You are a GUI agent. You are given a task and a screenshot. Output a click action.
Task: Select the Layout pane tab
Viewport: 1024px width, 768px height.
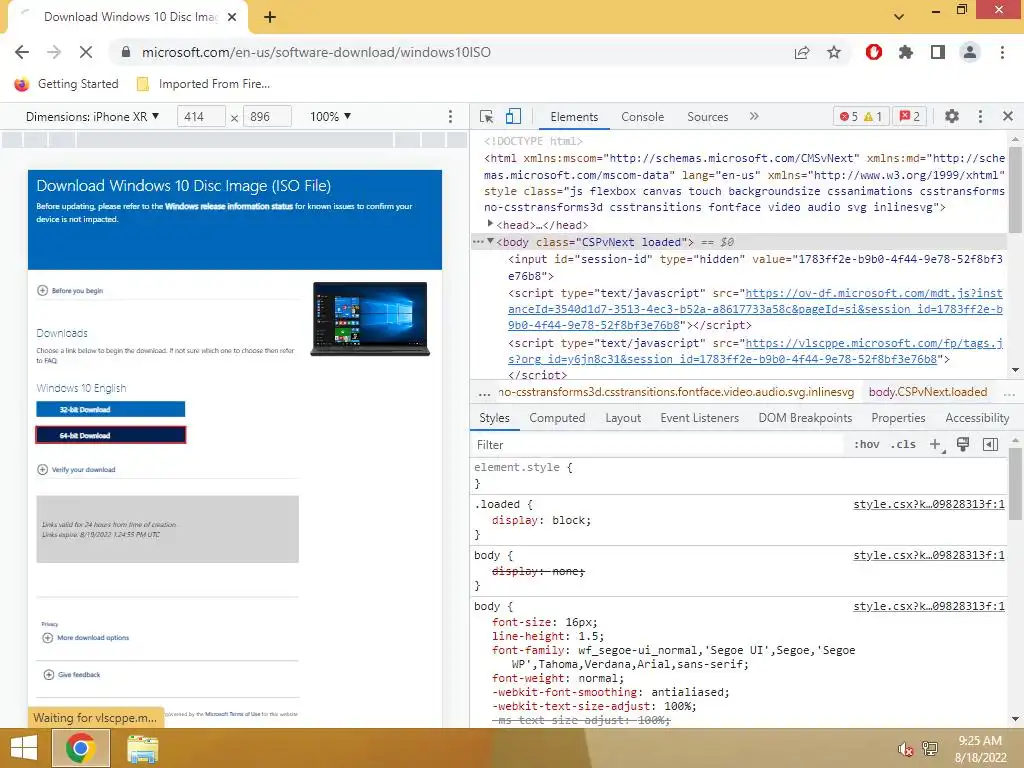click(623, 418)
